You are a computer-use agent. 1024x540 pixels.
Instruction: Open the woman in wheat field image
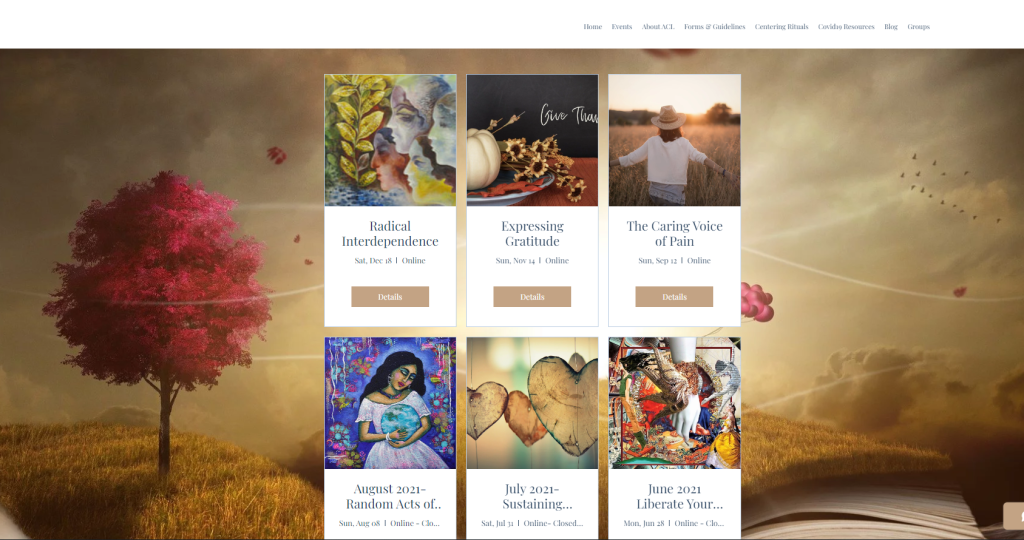pyautogui.click(x=675, y=140)
